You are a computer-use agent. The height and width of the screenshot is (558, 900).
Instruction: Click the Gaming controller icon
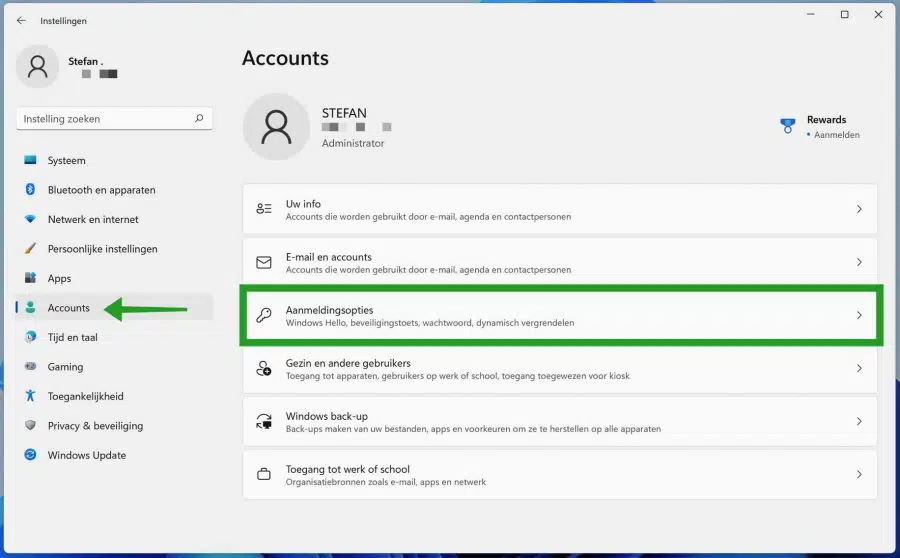tap(30, 366)
